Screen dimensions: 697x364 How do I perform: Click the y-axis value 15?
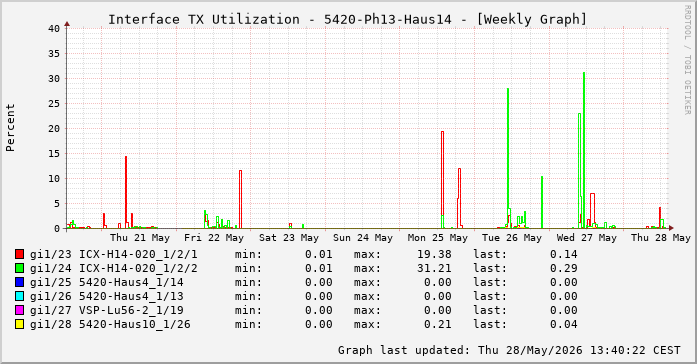[x=54, y=154]
